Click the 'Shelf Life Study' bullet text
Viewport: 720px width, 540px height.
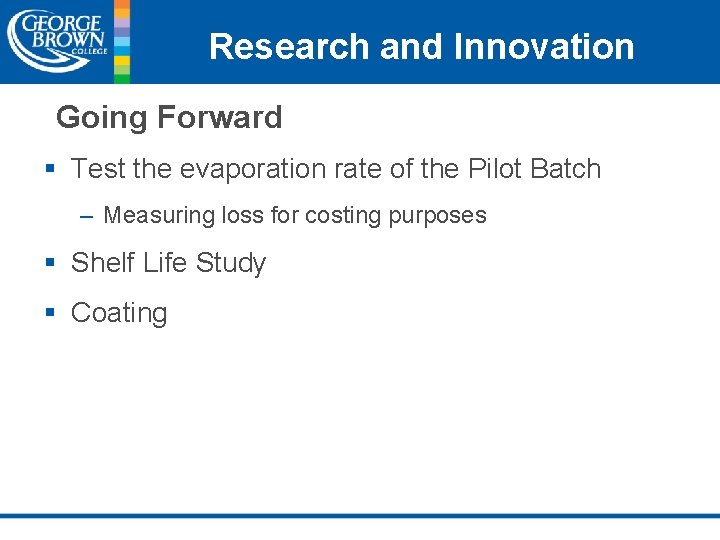168,263
